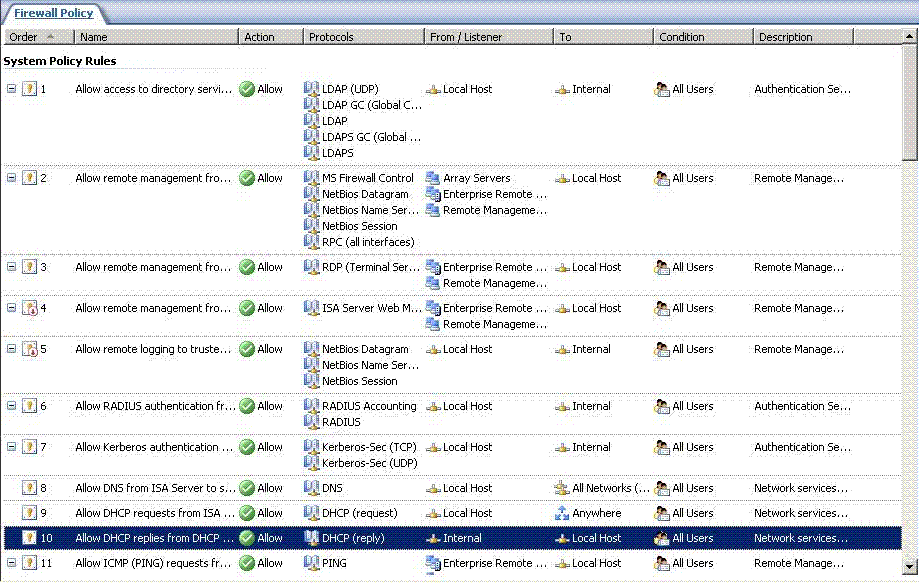
Task: Click the green Allow icon for rule 1
Action: point(247,89)
